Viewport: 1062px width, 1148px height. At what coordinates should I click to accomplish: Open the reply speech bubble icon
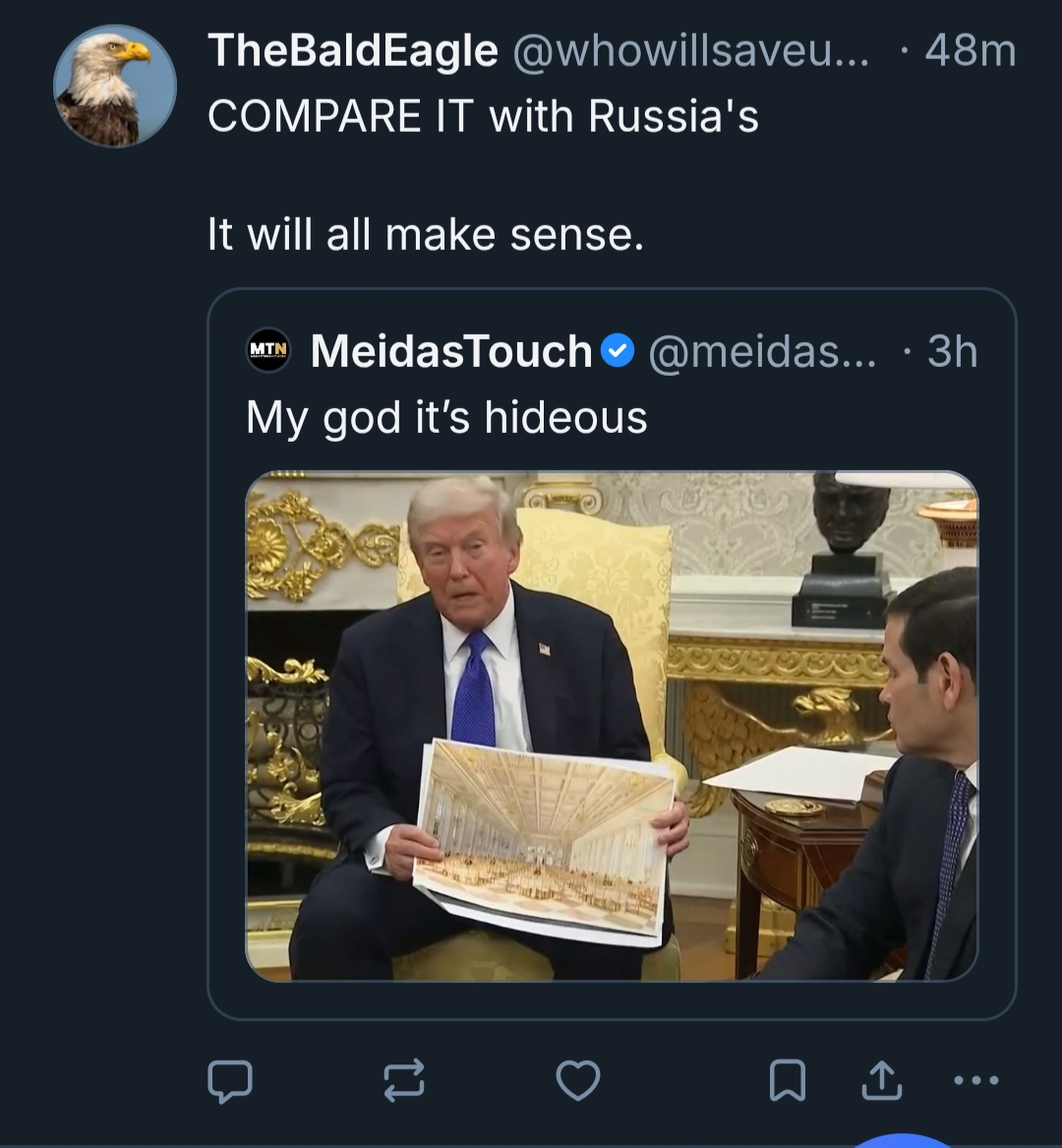click(230, 1080)
